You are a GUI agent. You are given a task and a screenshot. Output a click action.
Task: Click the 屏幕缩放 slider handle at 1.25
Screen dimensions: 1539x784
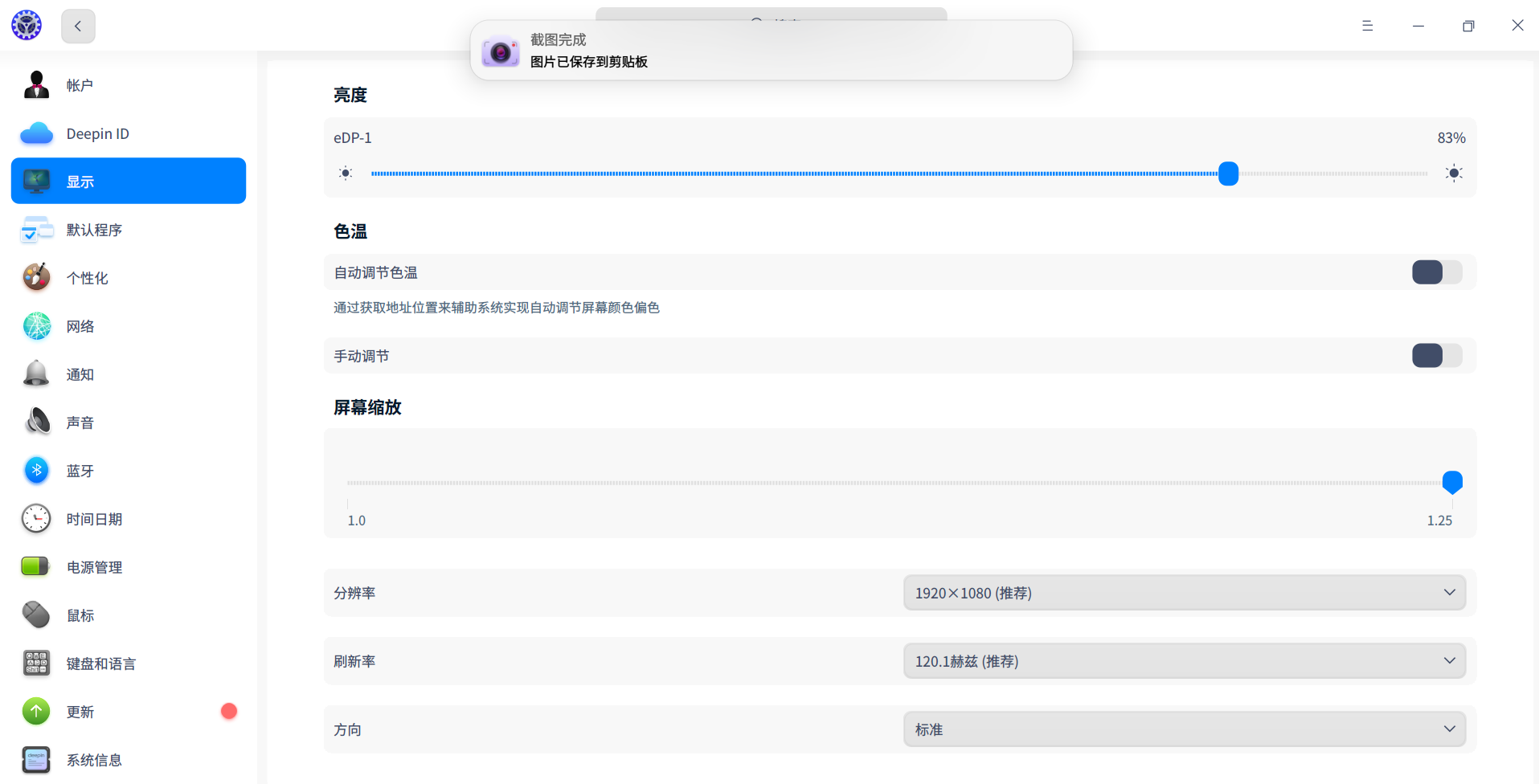[x=1452, y=482]
